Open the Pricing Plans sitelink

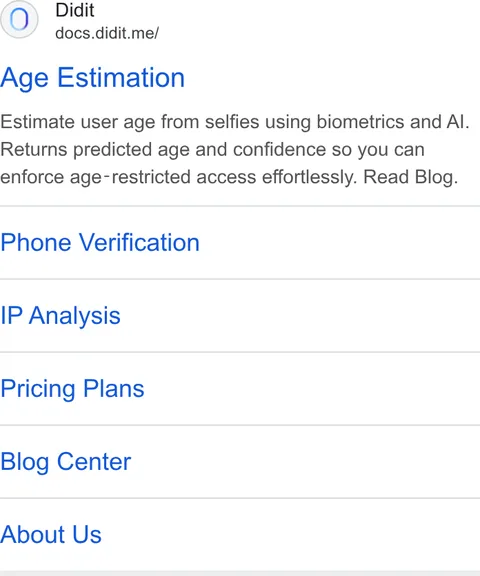72,389
